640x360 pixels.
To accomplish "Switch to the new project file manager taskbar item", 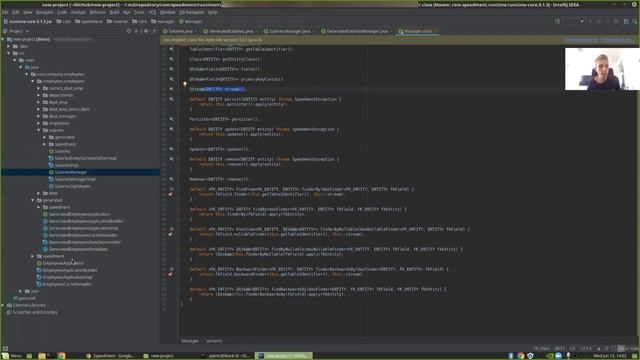I will (x=159, y=356).
